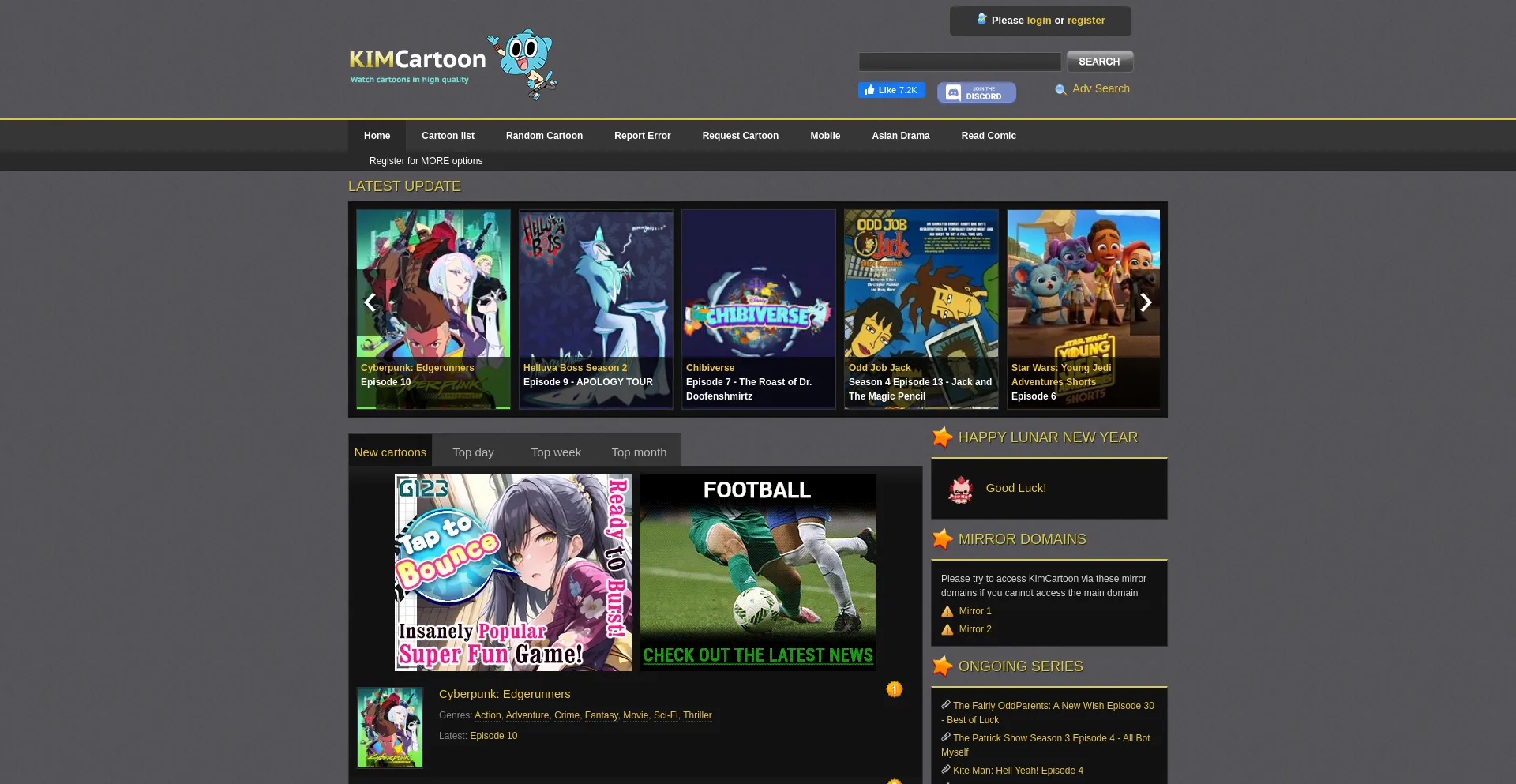Click the Gumball mascot image in header
Image resolution: width=1516 pixels, height=784 pixels.
tap(523, 65)
